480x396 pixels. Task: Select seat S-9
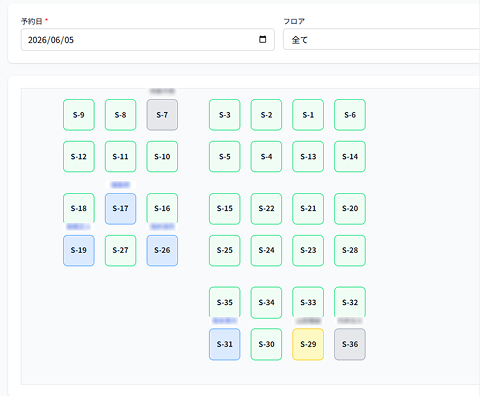(79, 115)
